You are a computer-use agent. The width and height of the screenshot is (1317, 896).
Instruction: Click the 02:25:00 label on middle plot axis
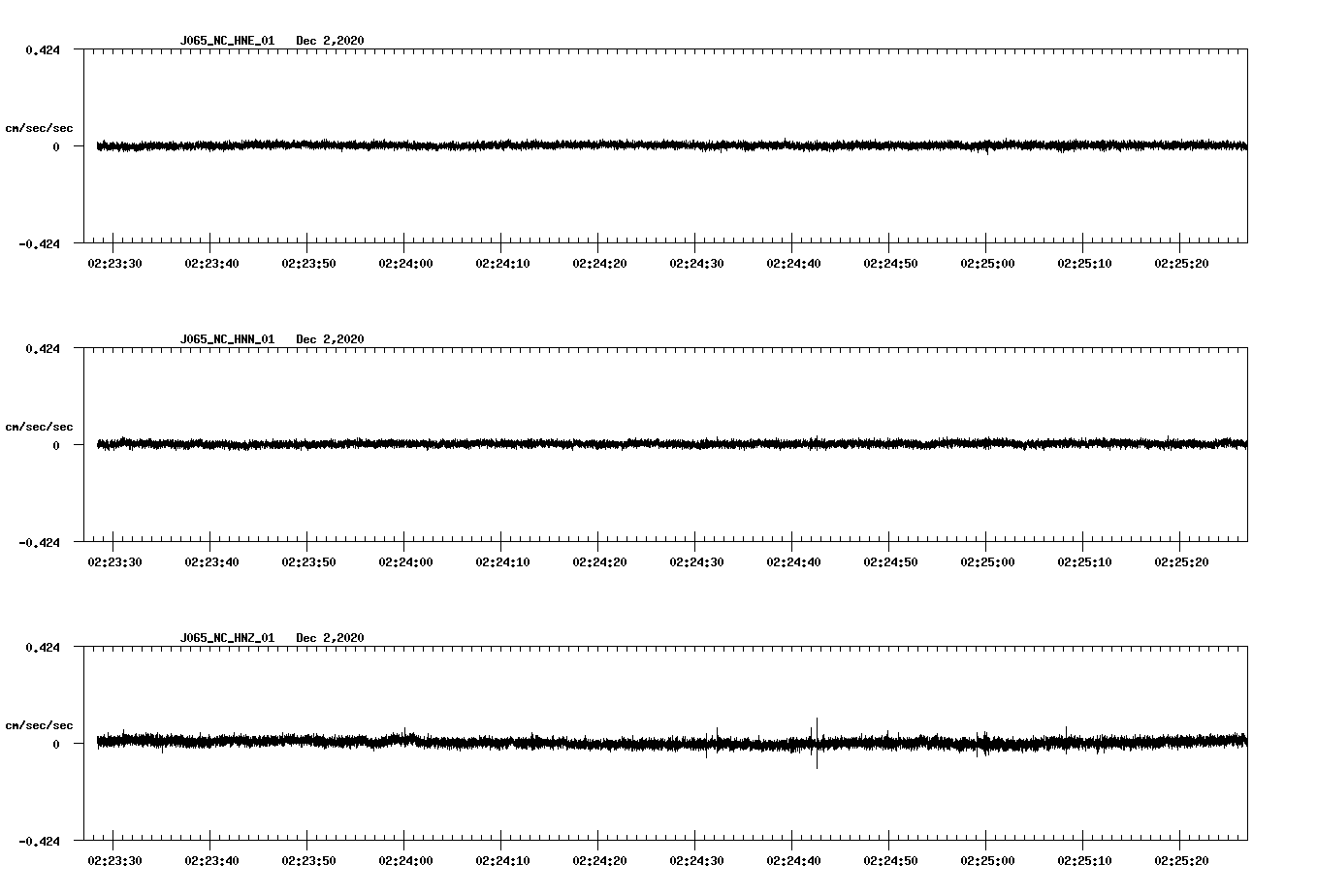coord(985,560)
